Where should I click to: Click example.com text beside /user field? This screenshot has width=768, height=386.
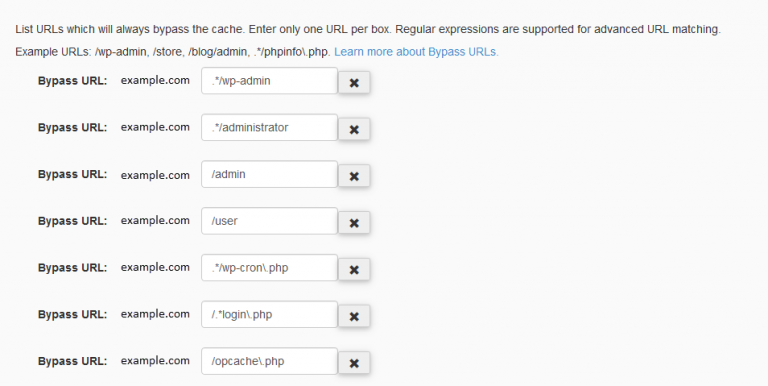click(x=155, y=221)
